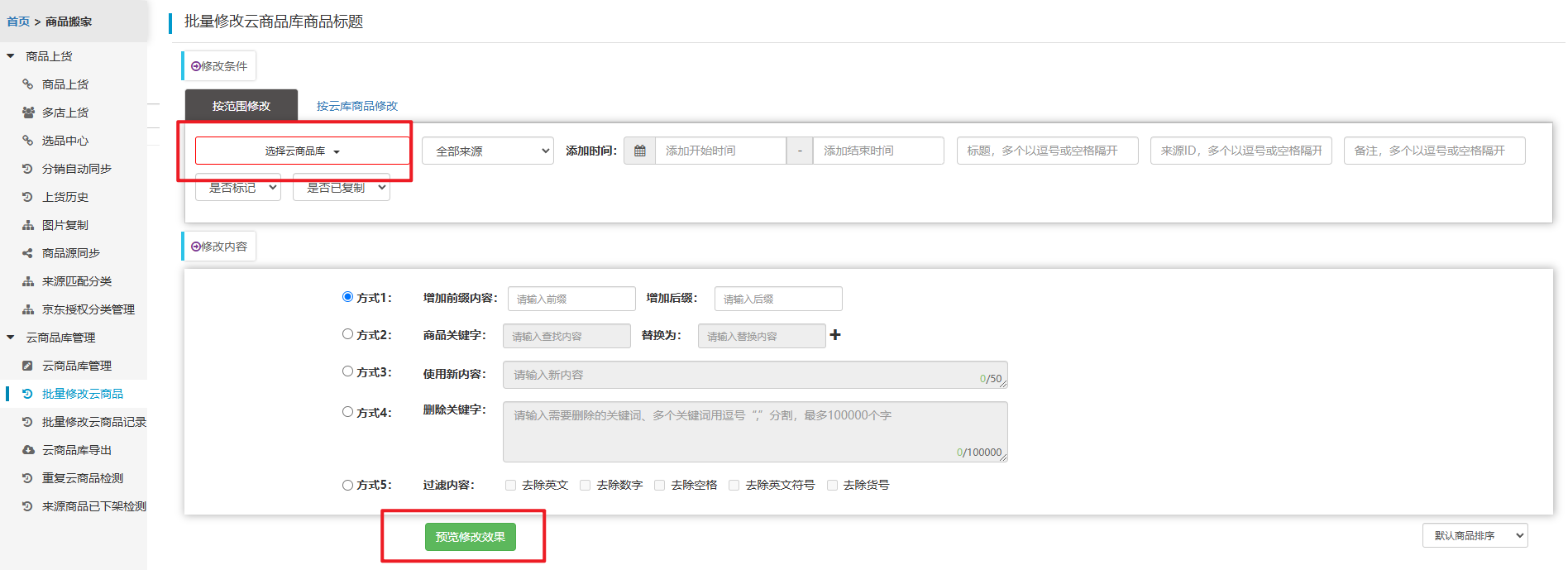Viewport: 1568px width, 570px height.
Task: Go to 首页 breadcrumb link
Action: [18, 22]
